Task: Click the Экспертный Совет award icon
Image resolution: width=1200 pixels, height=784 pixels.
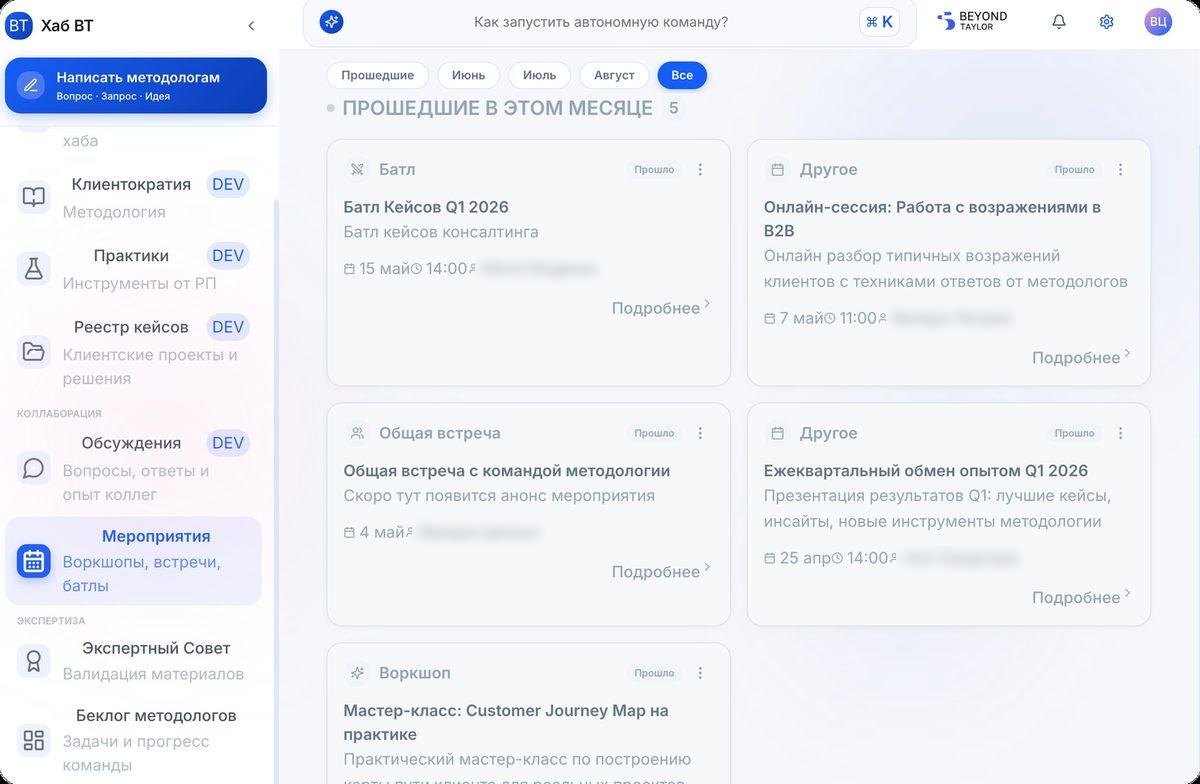Action: pyautogui.click(x=34, y=660)
